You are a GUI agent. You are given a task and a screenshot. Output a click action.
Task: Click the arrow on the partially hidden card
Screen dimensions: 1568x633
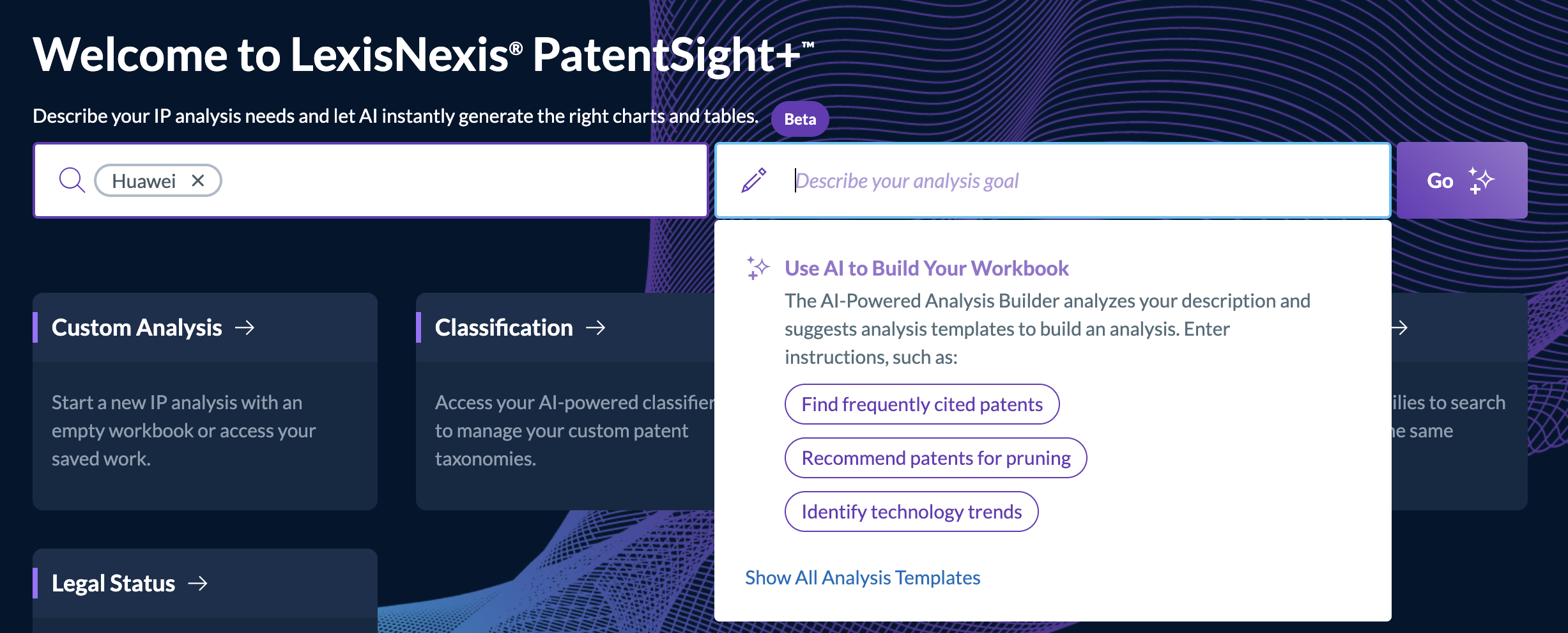(1399, 328)
